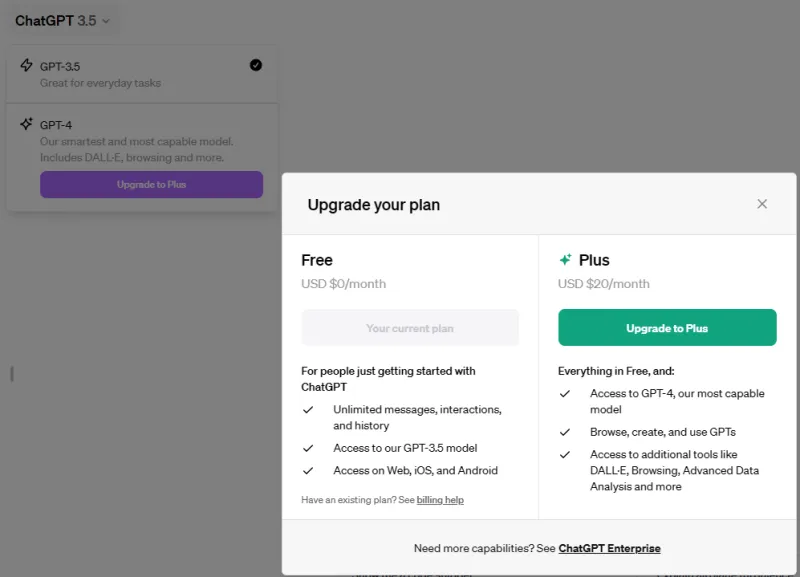Click the GPT-3.5 lightning bolt icon
The image size is (800, 577).
pyautogui.click(x=26, y=66)
